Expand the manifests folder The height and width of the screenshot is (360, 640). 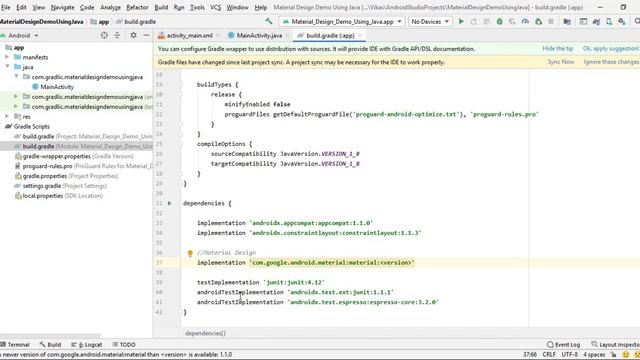pos(7,57)
